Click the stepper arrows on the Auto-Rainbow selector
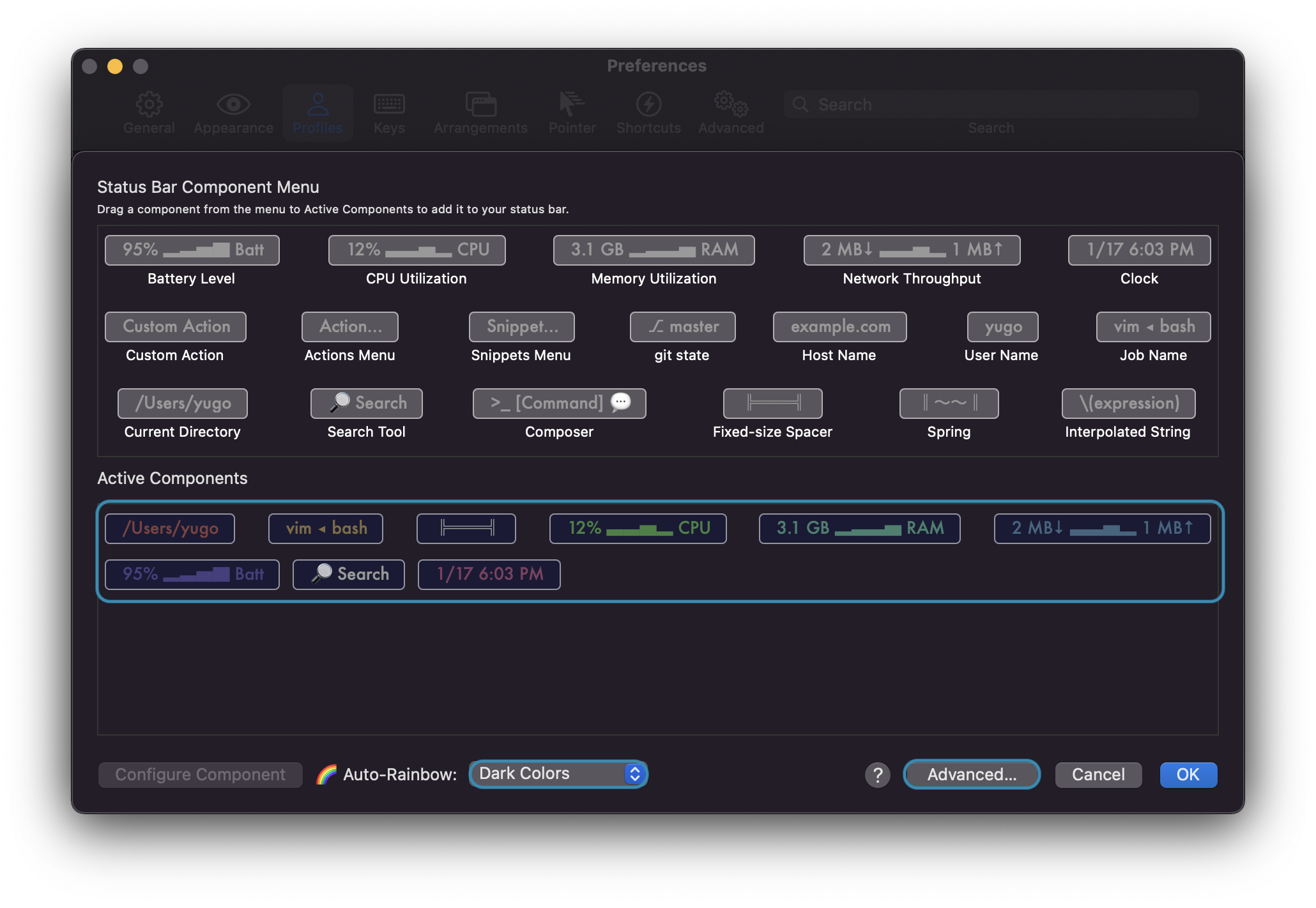Screen dimensions: 1316x908 point(634,773)
